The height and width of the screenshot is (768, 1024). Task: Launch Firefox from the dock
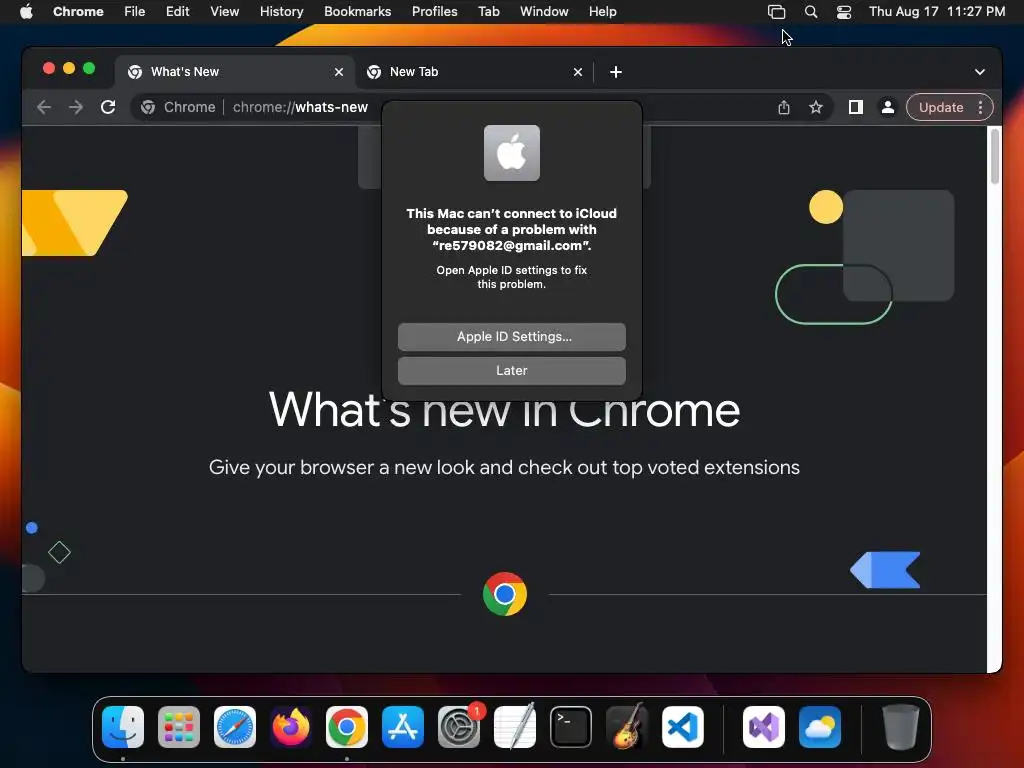pyautogui.click(x=291, y=727)
